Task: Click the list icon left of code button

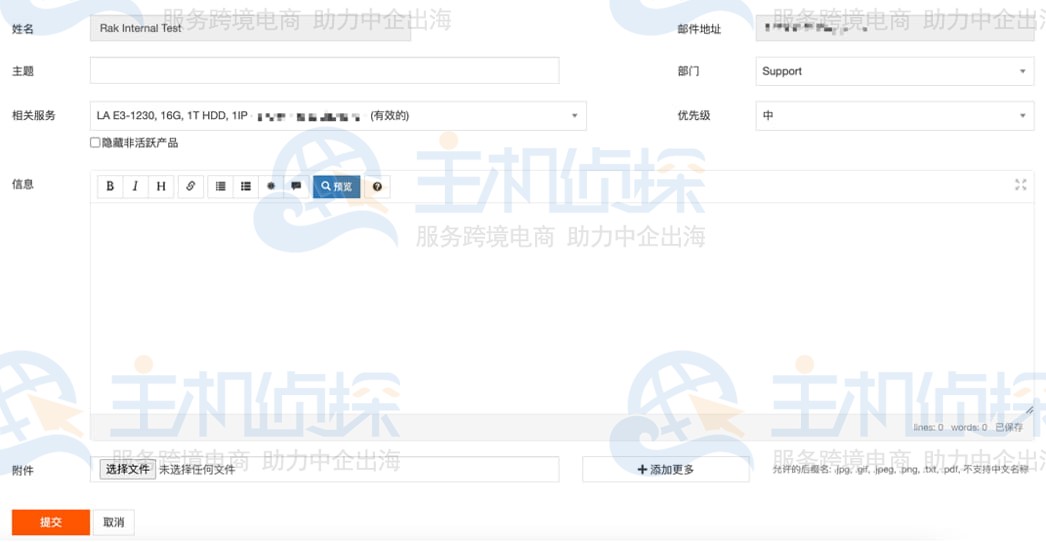Action: pos(246,187)
